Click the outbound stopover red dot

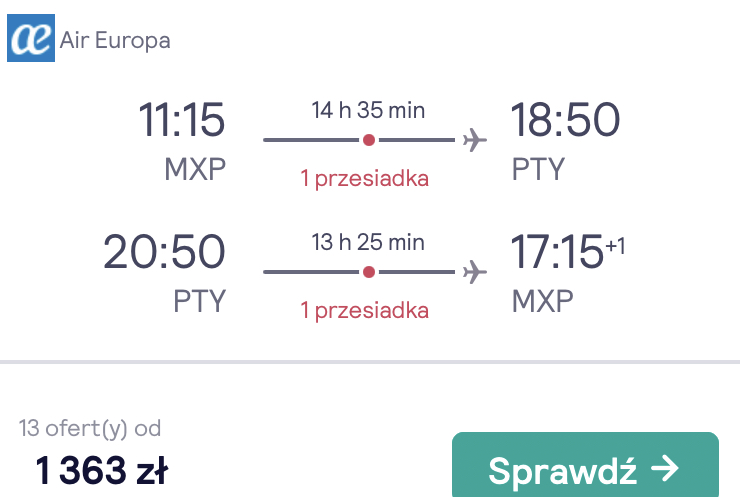point(369,140)
